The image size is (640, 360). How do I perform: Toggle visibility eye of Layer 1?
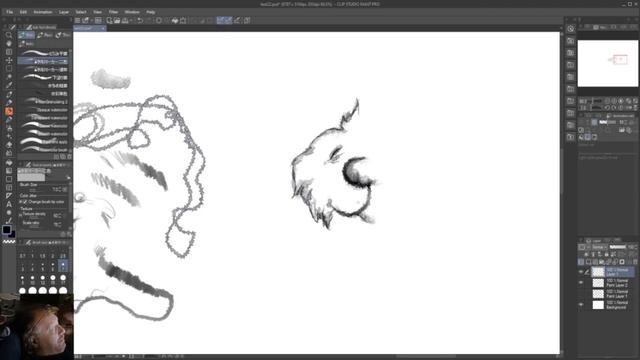pos(581,272)
